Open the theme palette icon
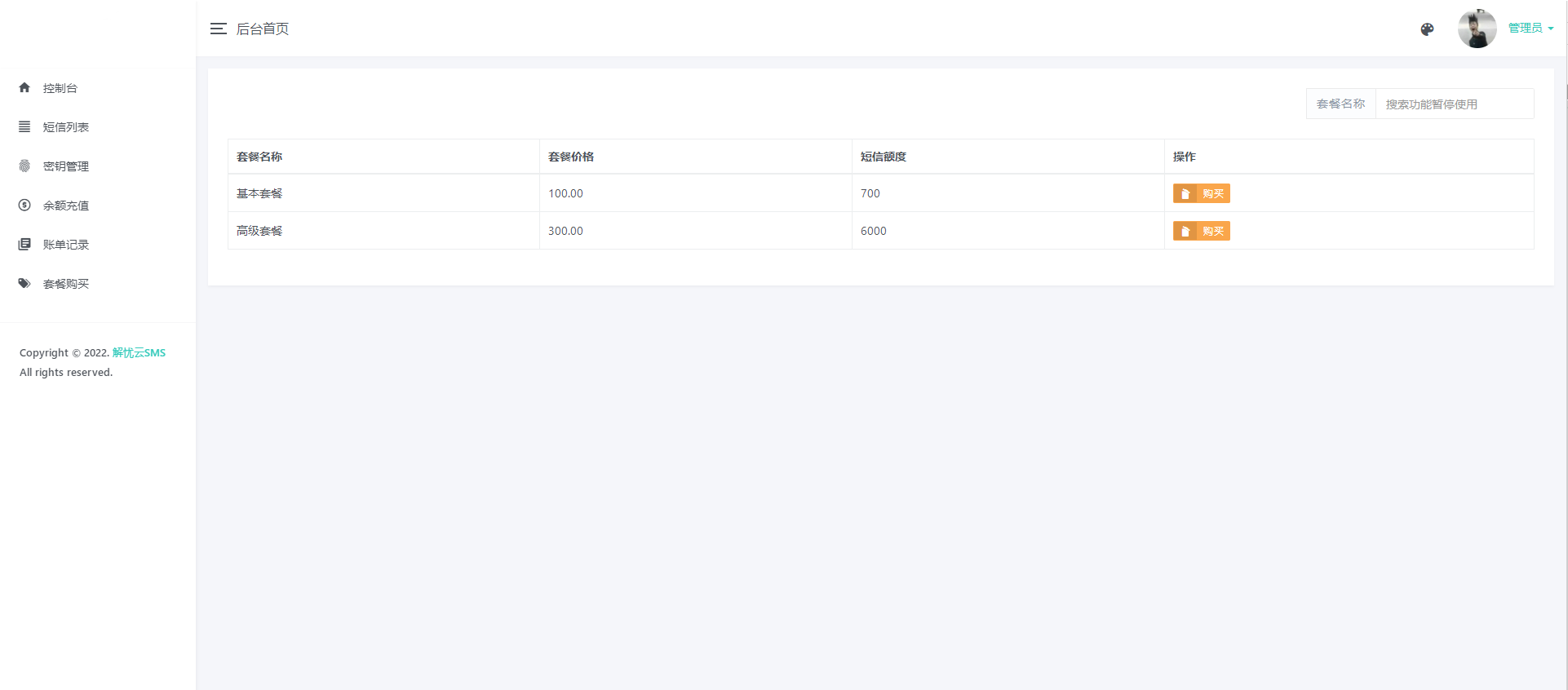 click(1427, 29)
